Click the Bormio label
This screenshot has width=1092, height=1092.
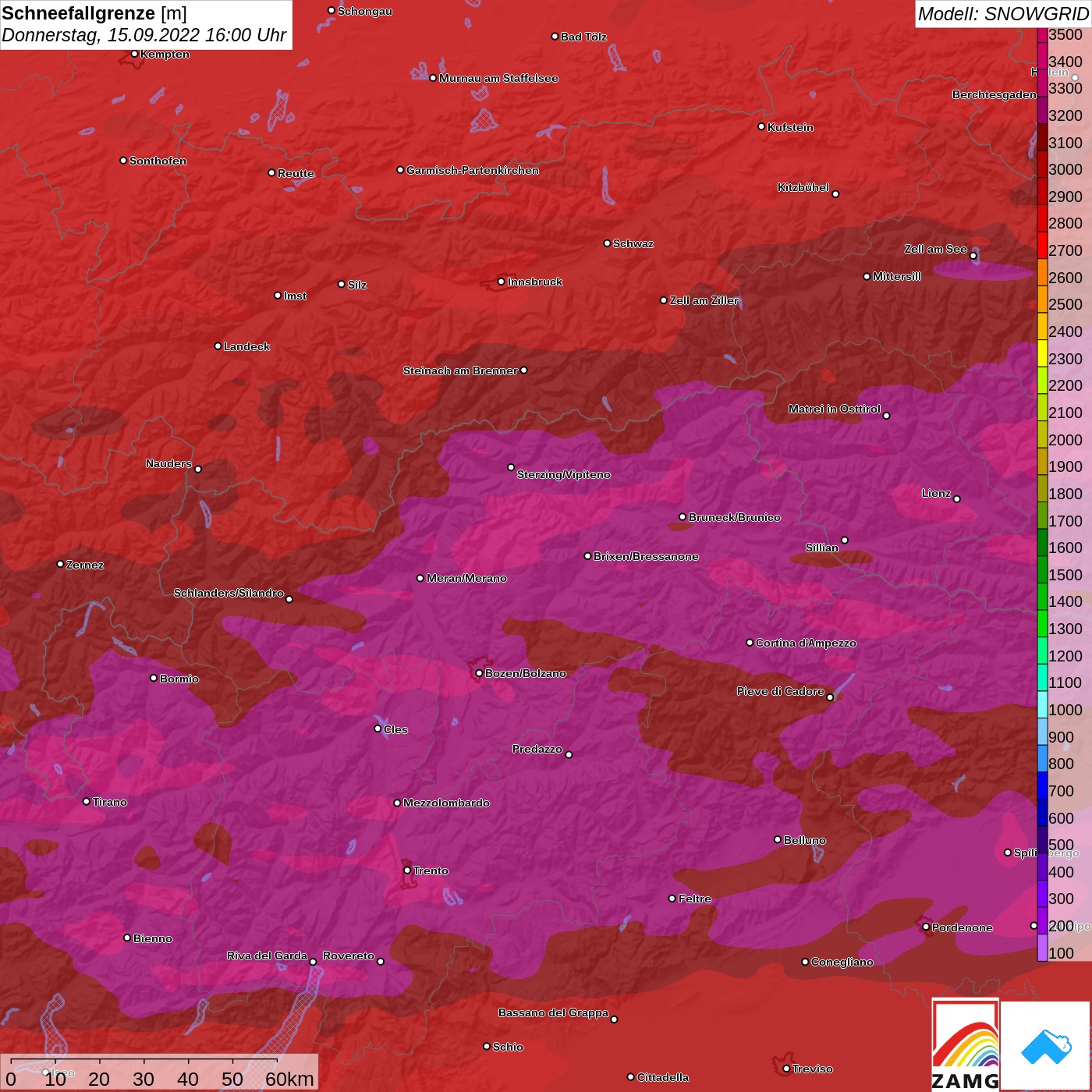pyautogui.click(x=179, y=679)
